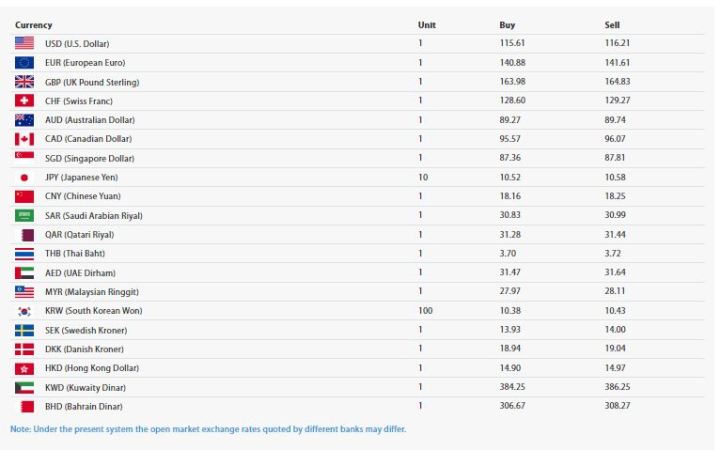Click the Japanese Yen flag icon
The height and width of the screenshot is (450, 720).
[25, 177]
